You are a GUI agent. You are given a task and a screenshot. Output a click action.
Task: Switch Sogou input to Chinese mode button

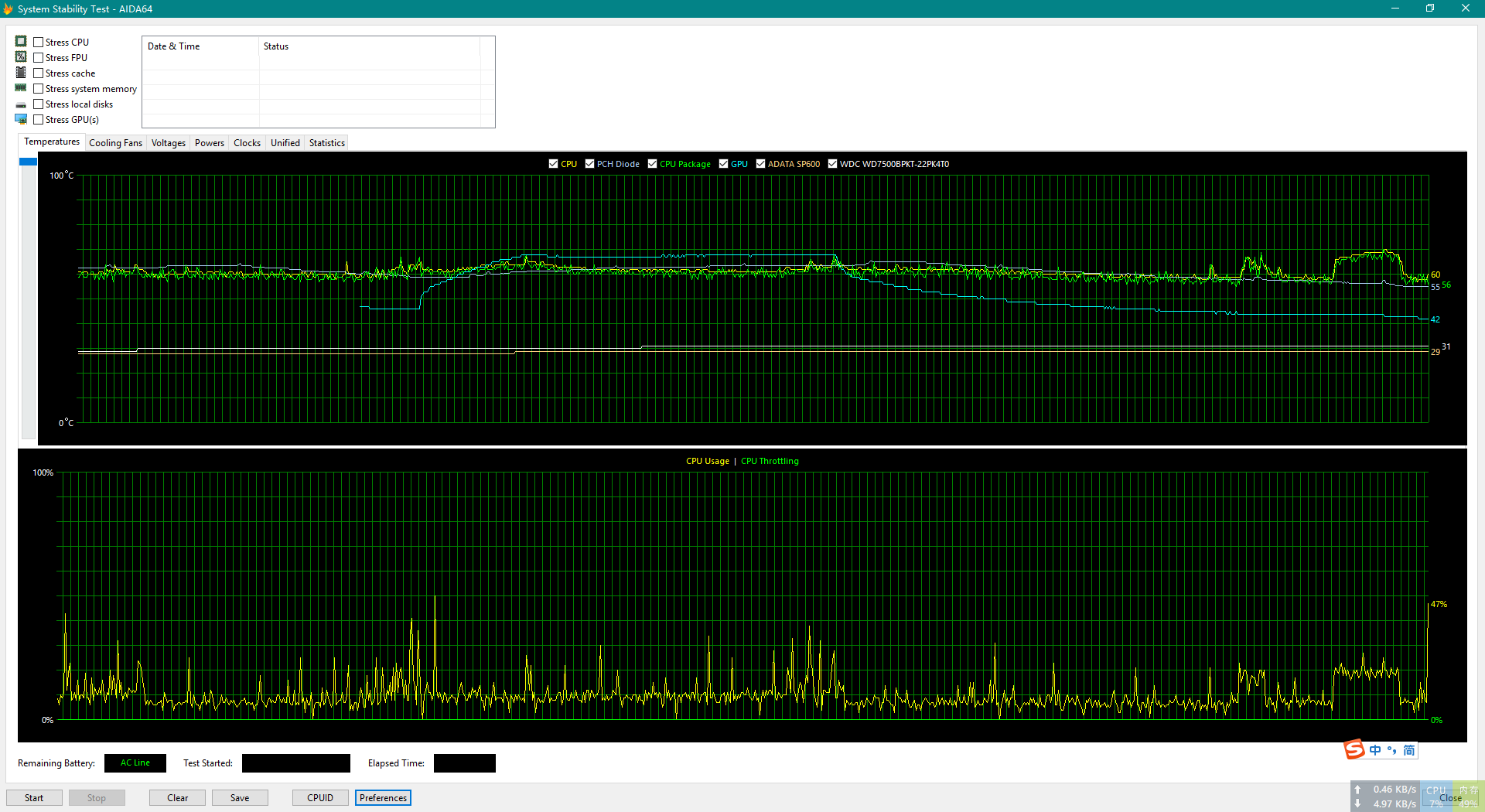(x=1375, y=750)
